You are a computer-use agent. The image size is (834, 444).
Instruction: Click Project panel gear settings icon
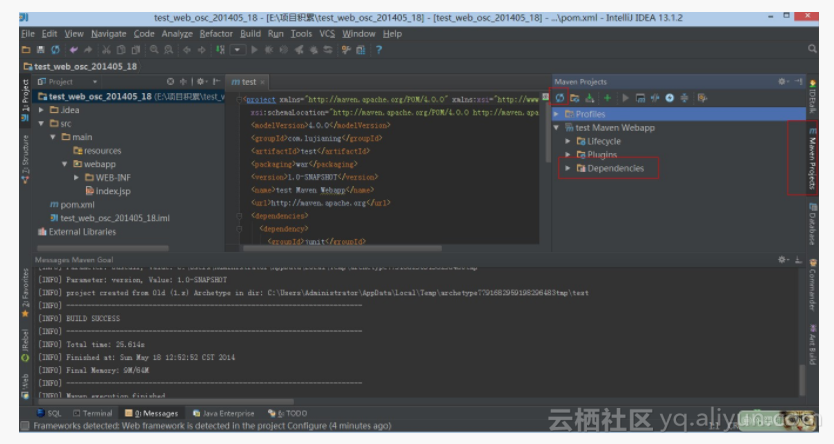pyautogui.click(x=201, y=82)
